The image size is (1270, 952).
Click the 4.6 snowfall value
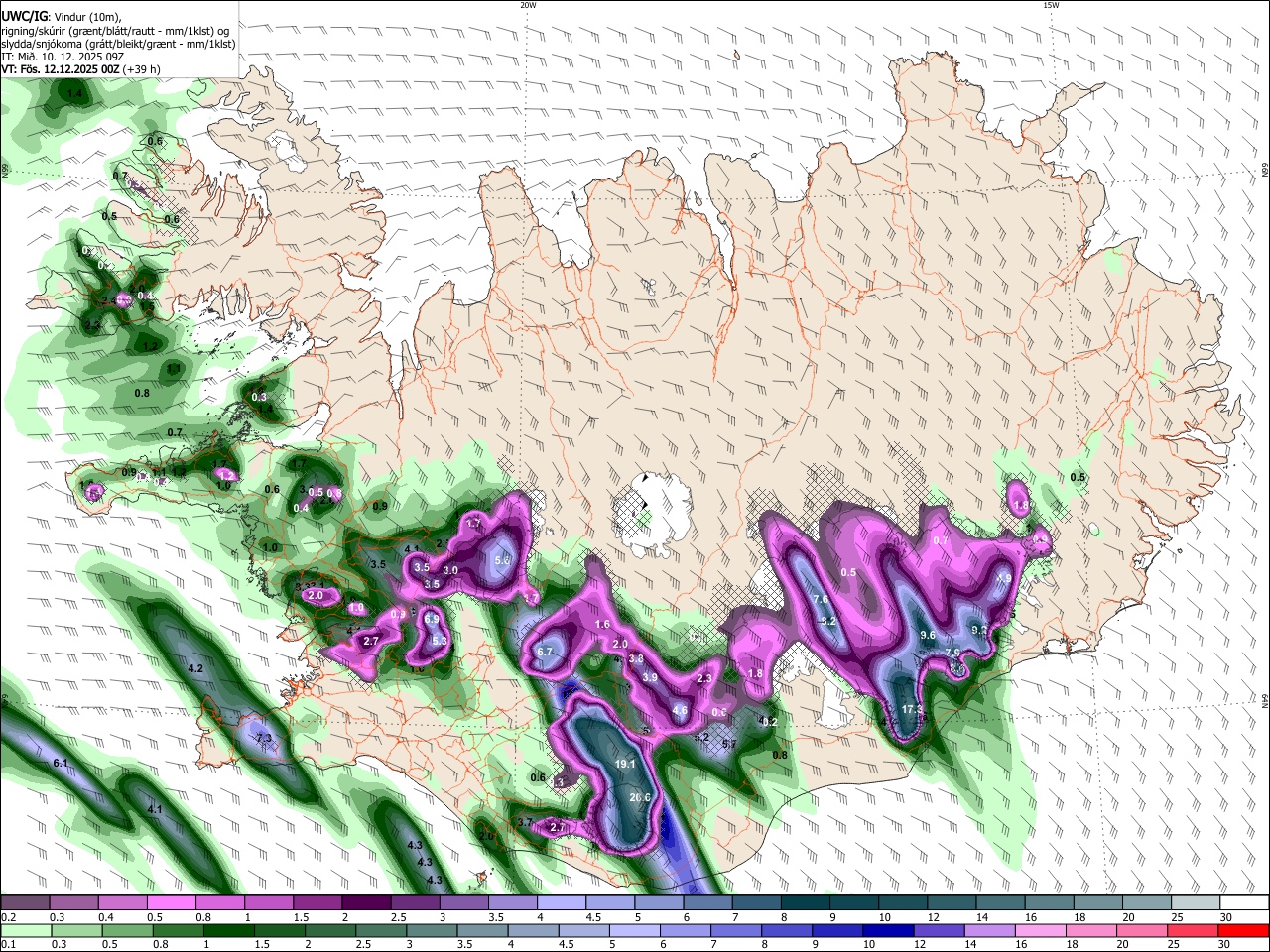(x=680, y=710)
